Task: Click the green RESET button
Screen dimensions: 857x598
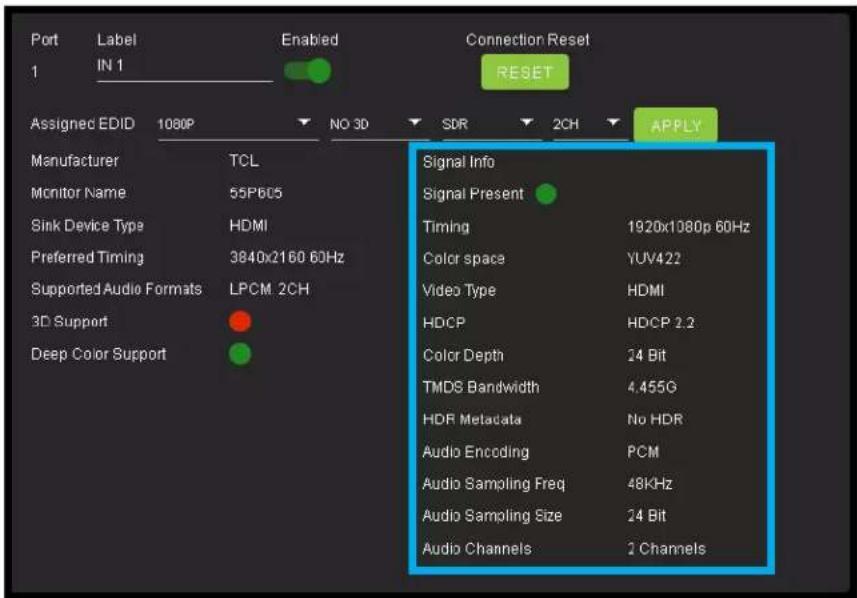Action: point(525,72)
